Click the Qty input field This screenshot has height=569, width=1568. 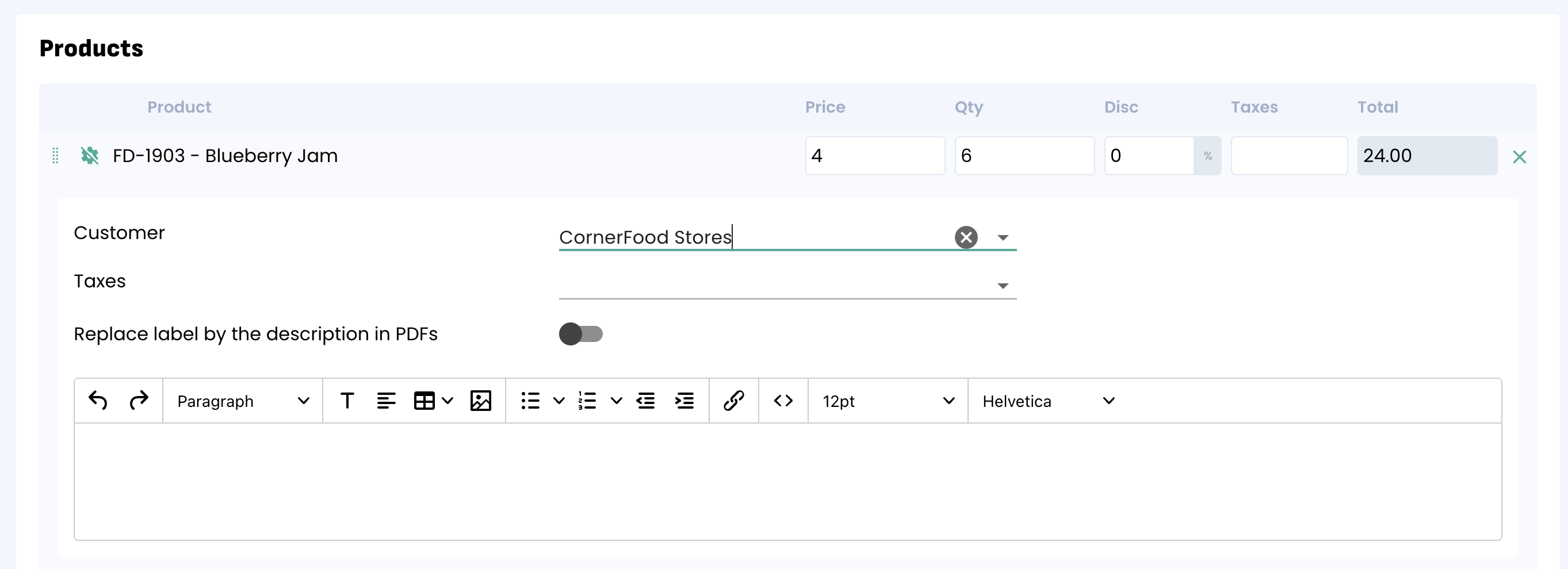pyautogui.click(x=1024, y=156)
